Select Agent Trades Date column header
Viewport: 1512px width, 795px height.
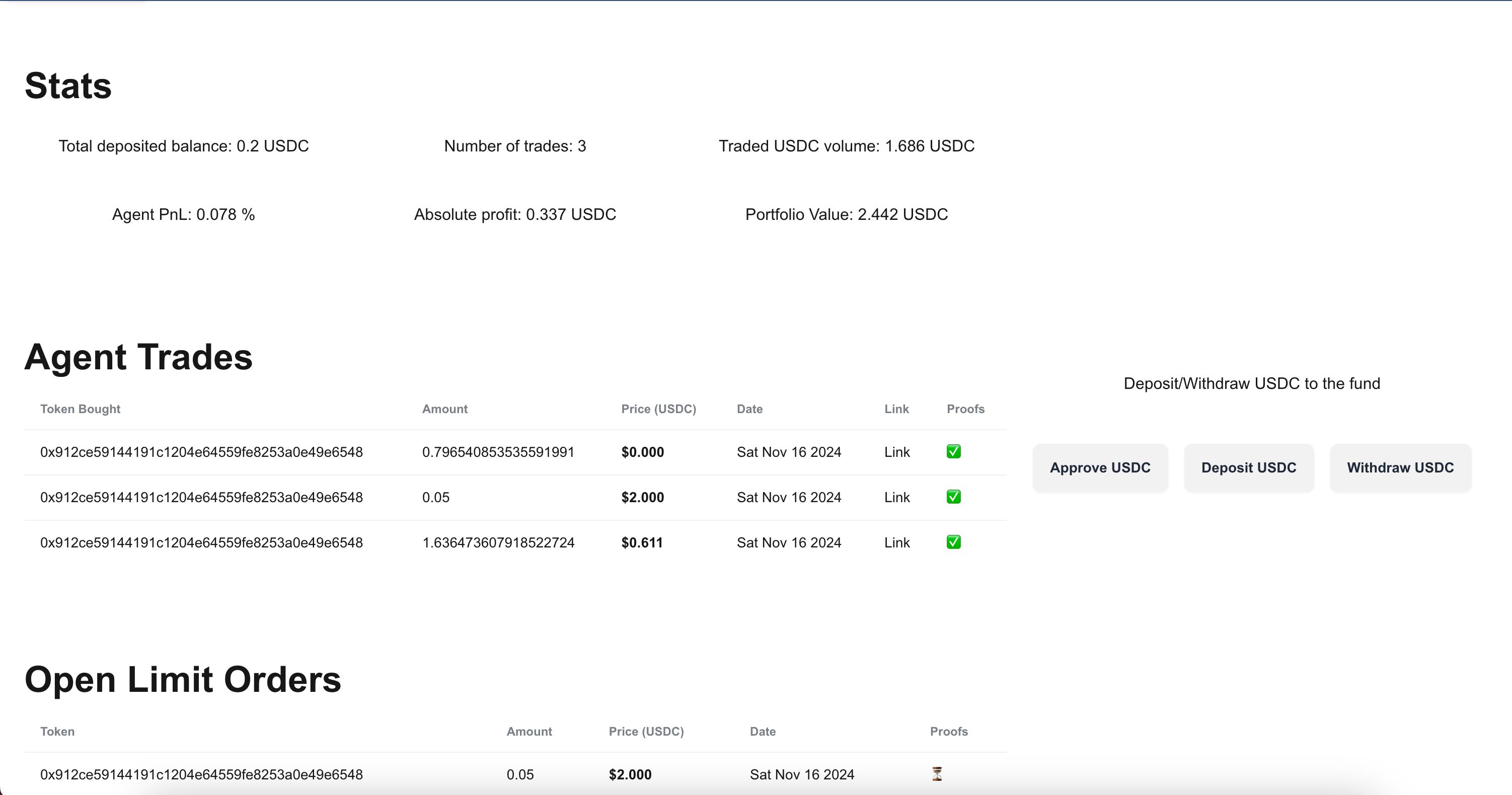(x=749, y=409)
